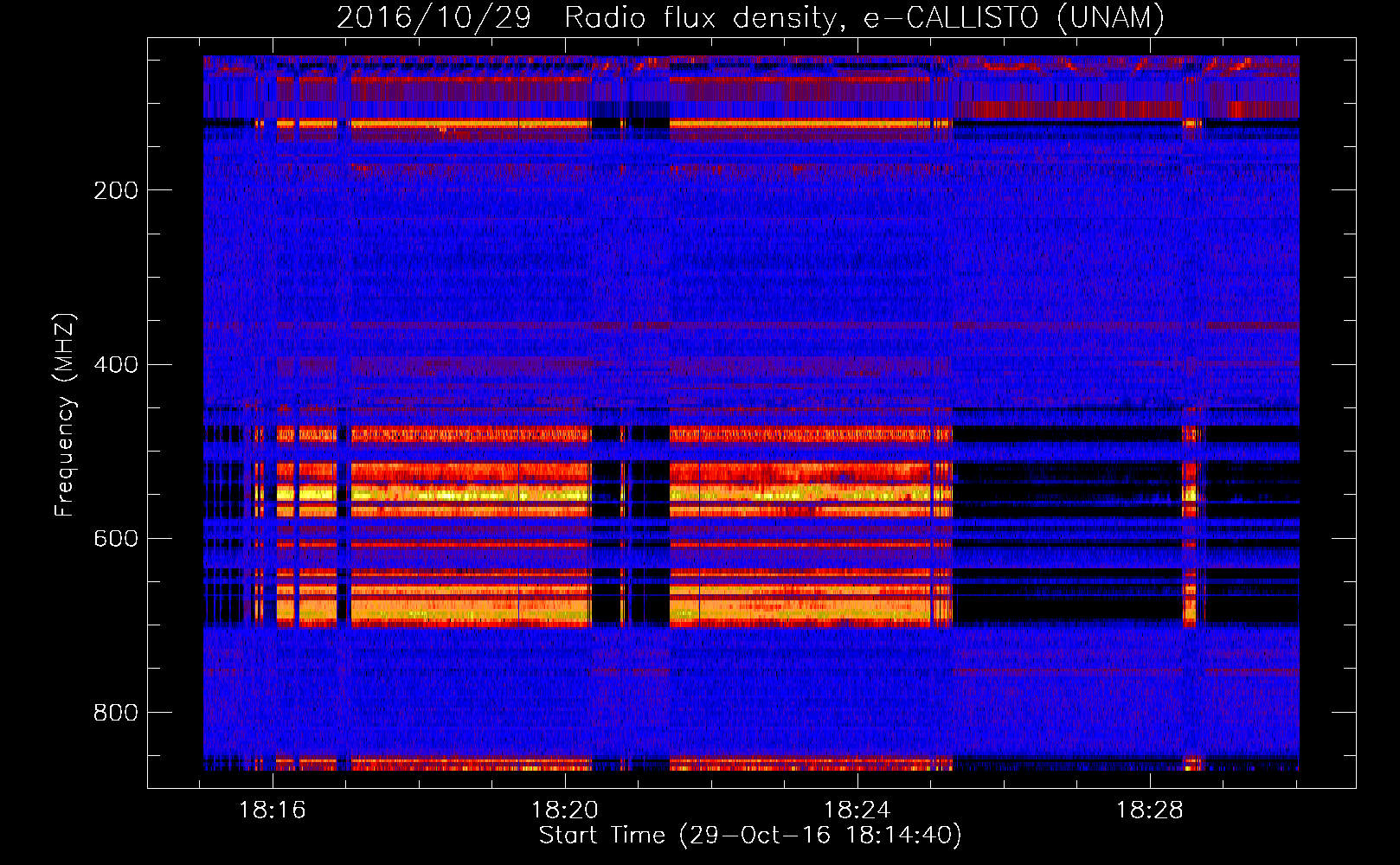Click the 18:24 time tick label
Screen dimensions: 1400x865
pos(857,810)
